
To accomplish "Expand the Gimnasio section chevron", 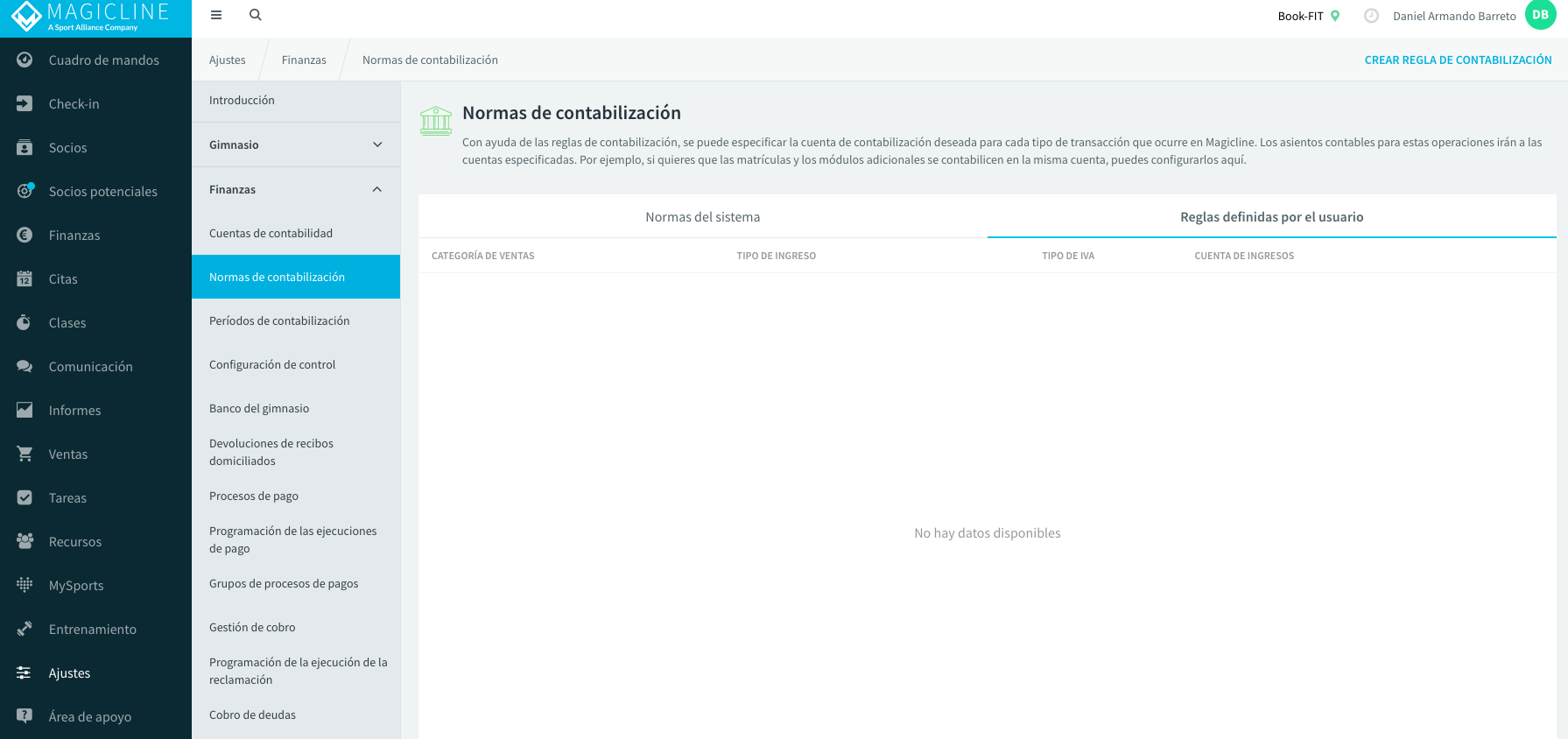I will [x=377, y=144].
